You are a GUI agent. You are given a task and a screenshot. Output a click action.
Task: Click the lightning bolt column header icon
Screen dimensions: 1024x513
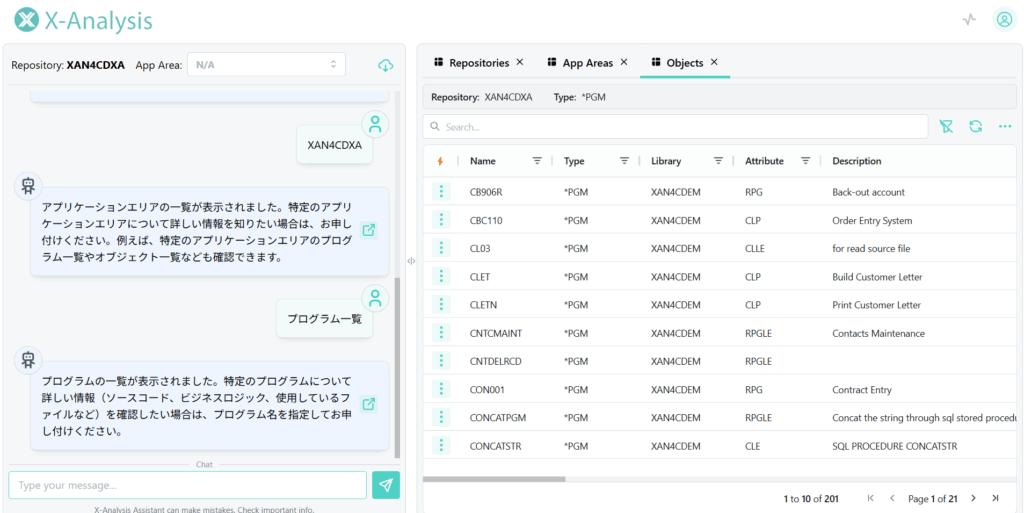[440, 161]
